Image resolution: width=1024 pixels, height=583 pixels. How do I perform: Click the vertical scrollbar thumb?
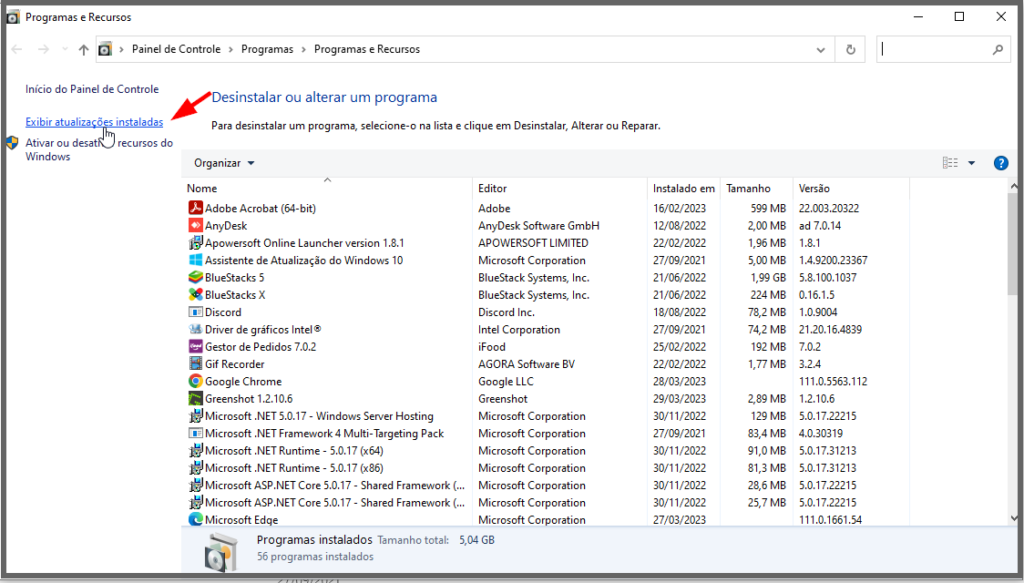[x=1013, y=244]
